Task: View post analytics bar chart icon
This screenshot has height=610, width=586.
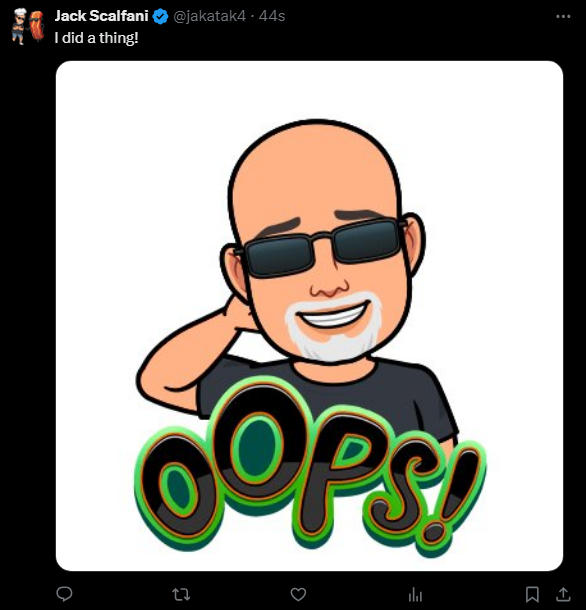Action: (x=415, y=595)
